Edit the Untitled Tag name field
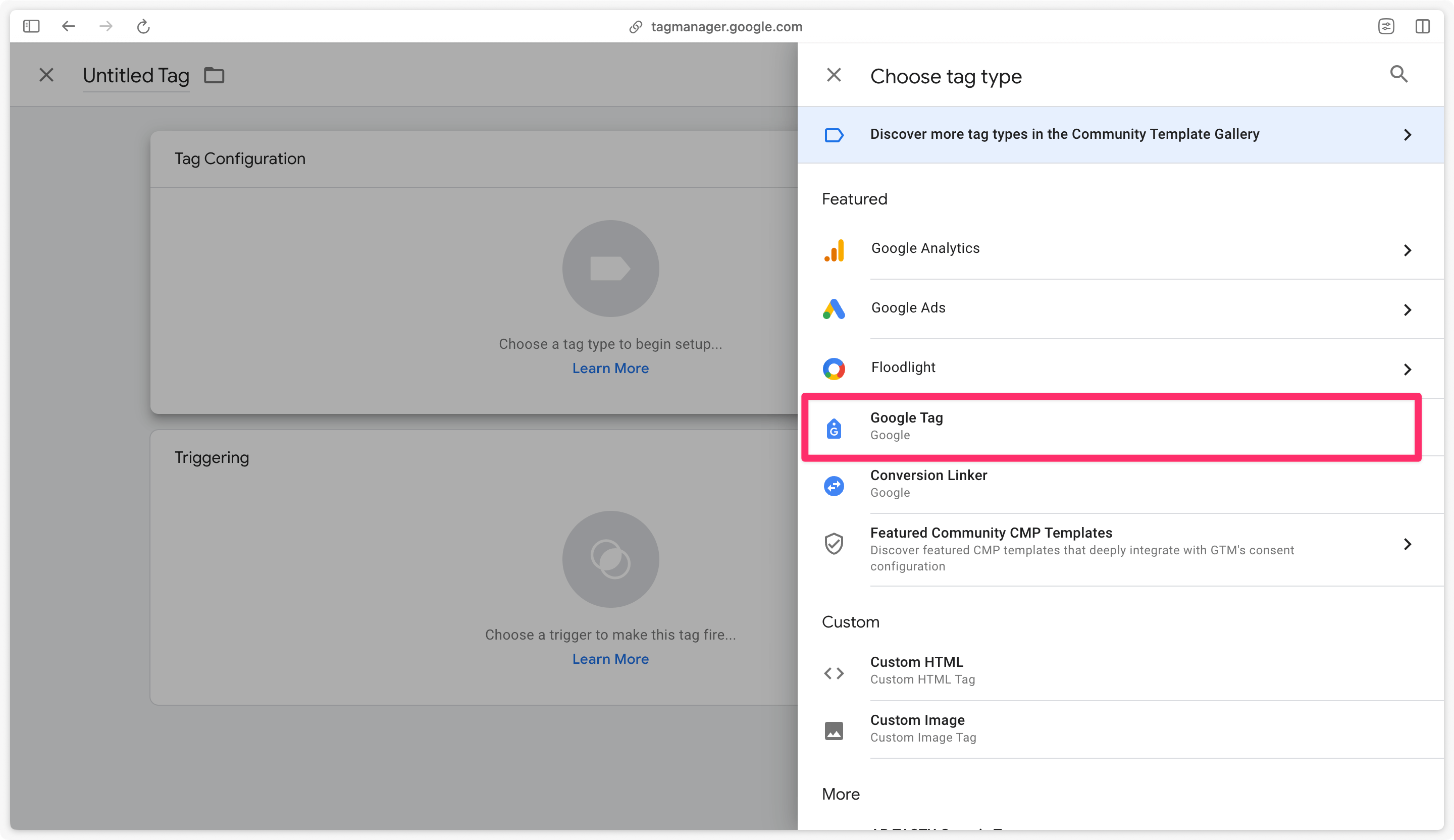 136,76
